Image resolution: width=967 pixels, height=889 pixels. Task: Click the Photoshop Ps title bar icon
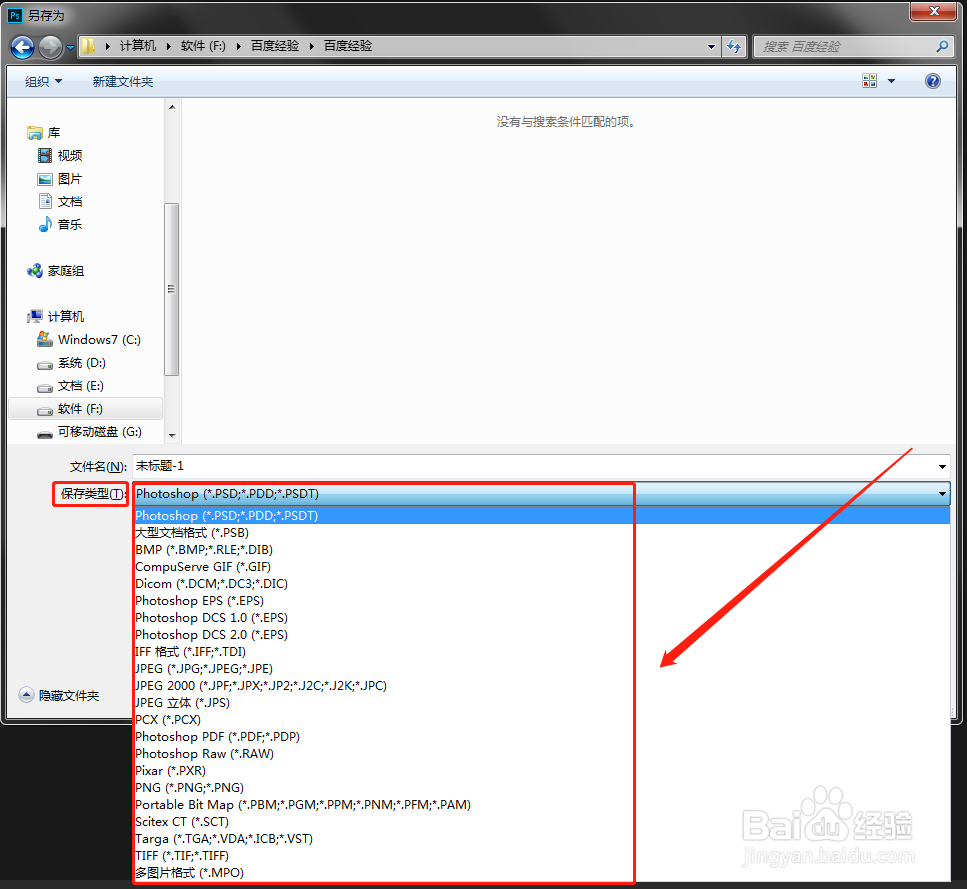(x=15, y=15)
